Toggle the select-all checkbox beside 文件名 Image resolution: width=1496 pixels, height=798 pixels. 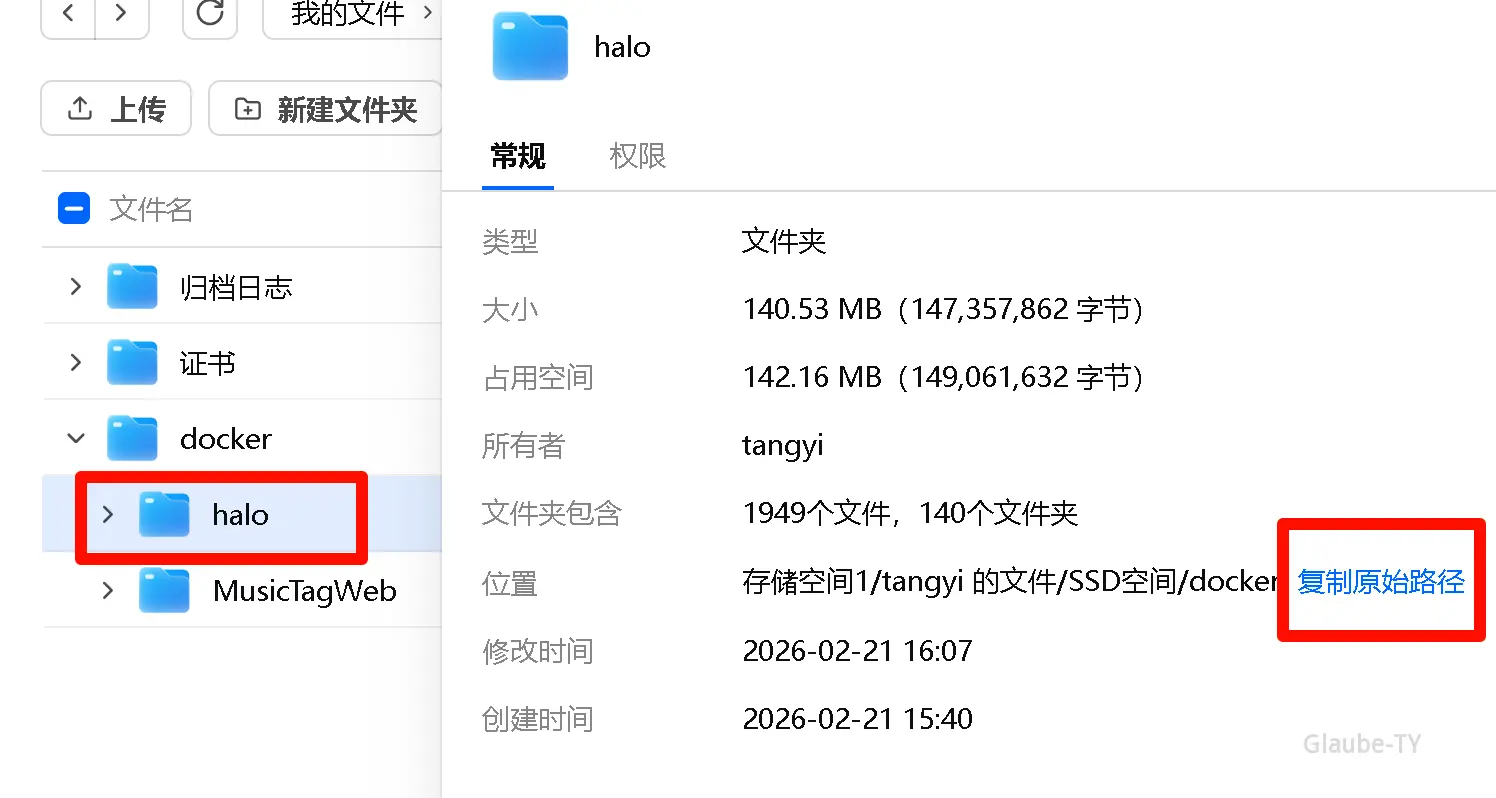tap(74, 209)
